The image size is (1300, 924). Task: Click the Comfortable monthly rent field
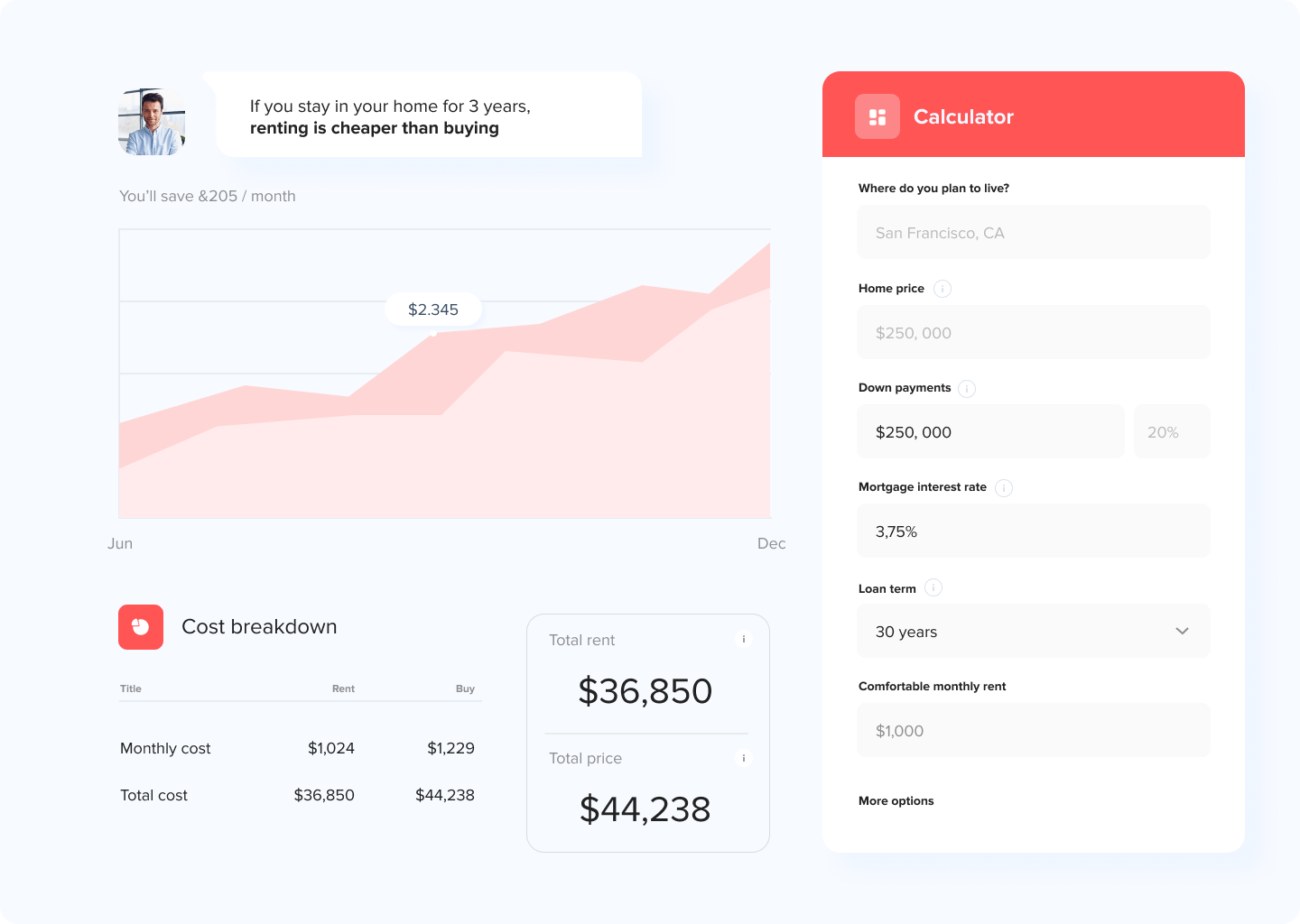tap(1033, 731)
